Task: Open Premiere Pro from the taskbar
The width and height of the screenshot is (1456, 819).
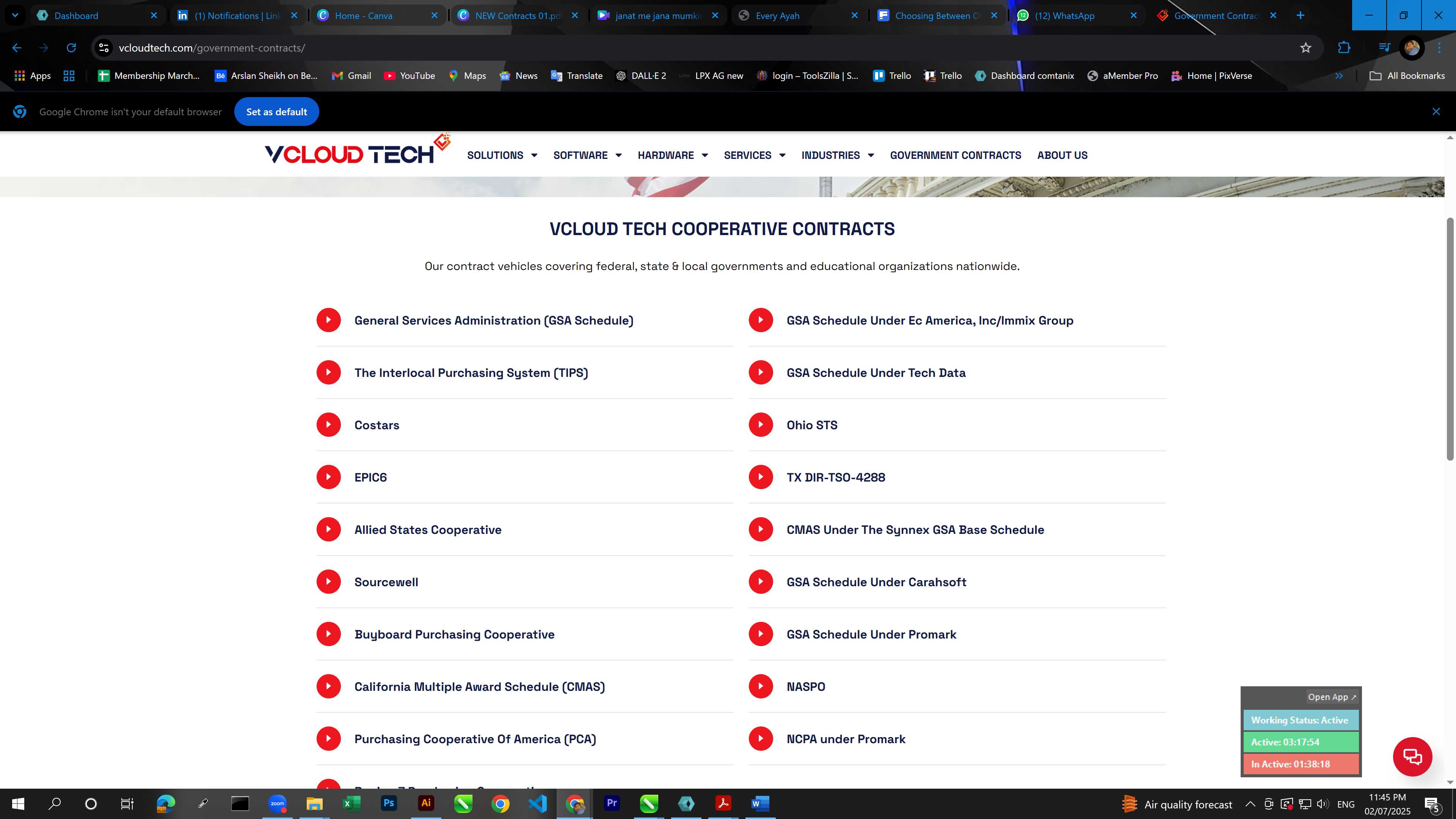Action: coord(612,804)
